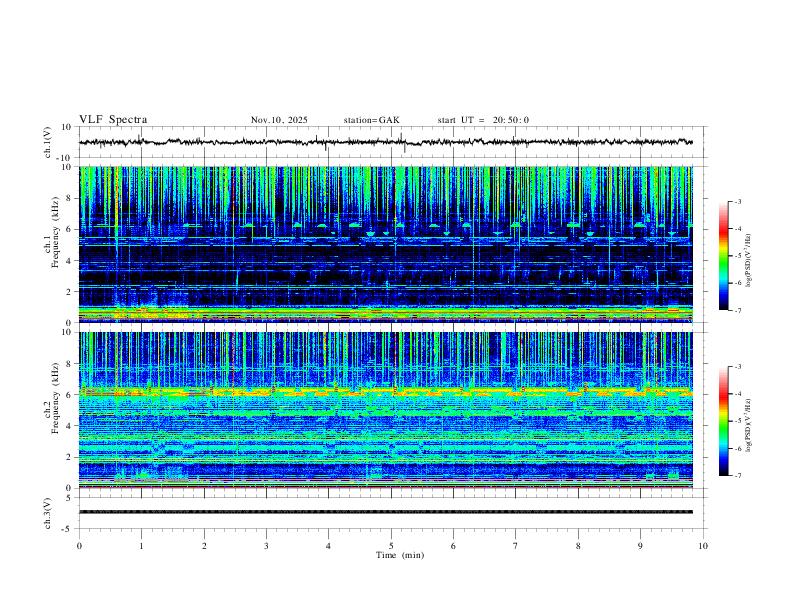Click the upper color scale bar
The height and width of the screenshot is (612, 792).
[724, 256]
